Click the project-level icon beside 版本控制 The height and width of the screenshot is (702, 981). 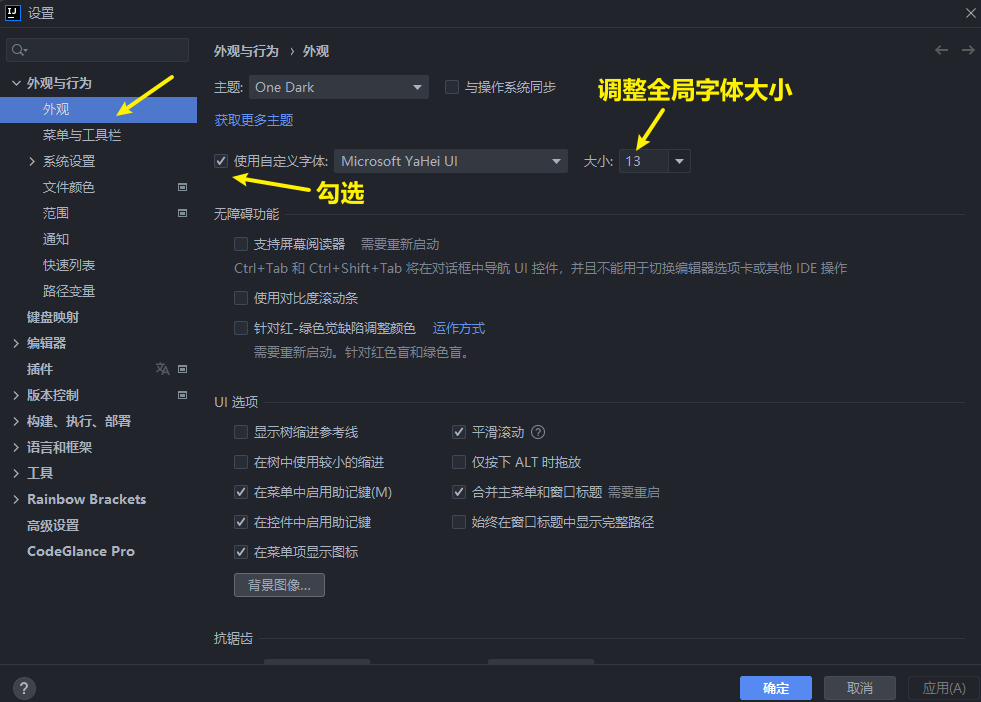tap(183, 395)
